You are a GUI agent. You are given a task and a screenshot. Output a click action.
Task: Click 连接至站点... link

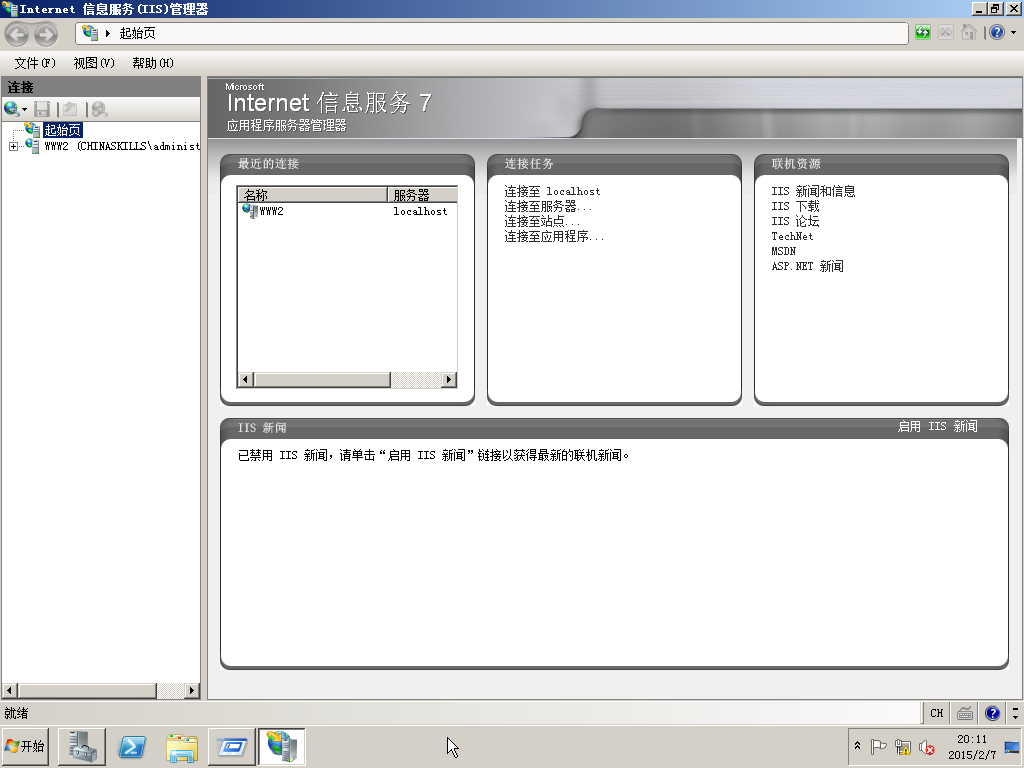(541, 221)
